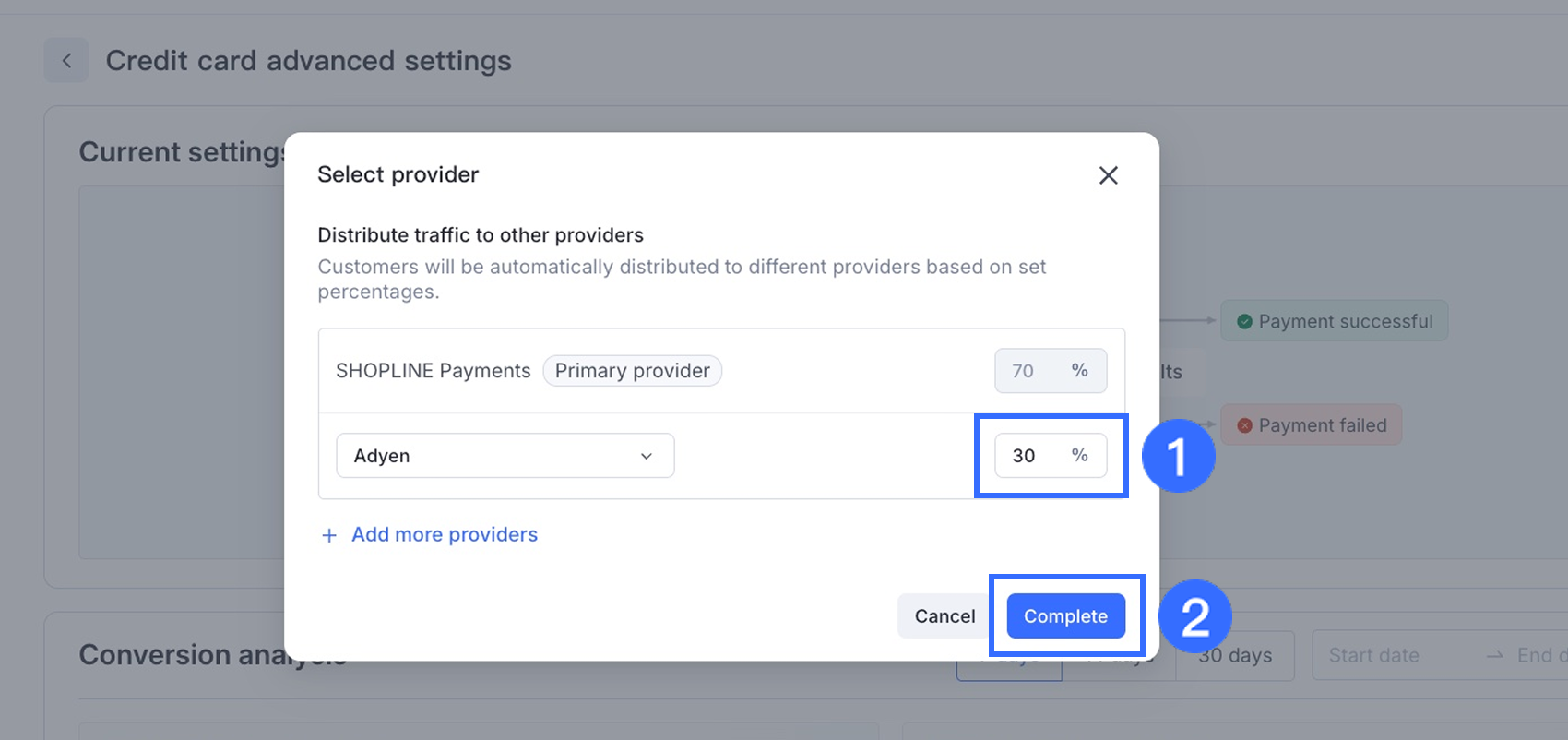Click the Primary provider badge

632,371
